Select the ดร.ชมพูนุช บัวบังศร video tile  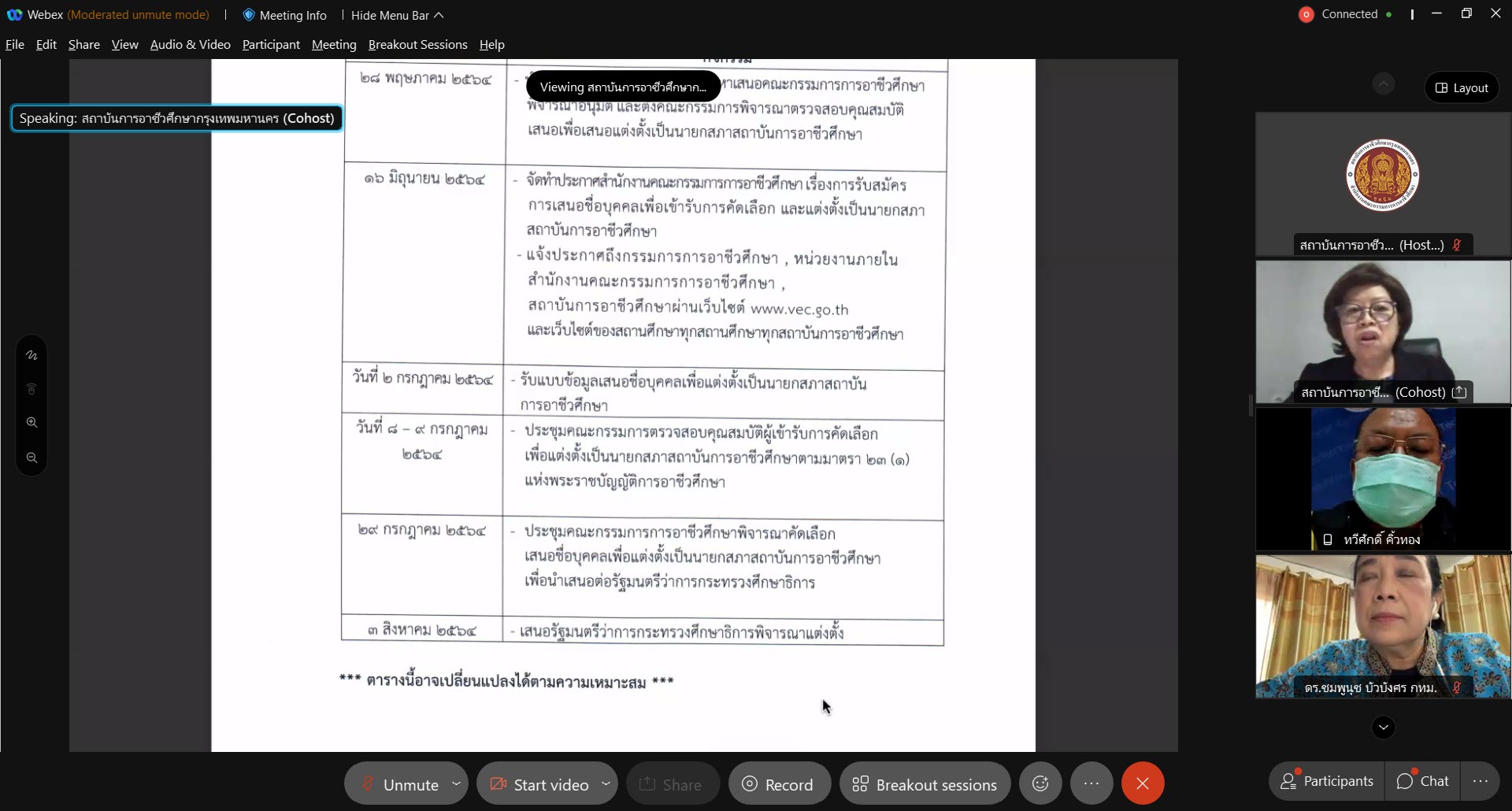point(1383,627)
